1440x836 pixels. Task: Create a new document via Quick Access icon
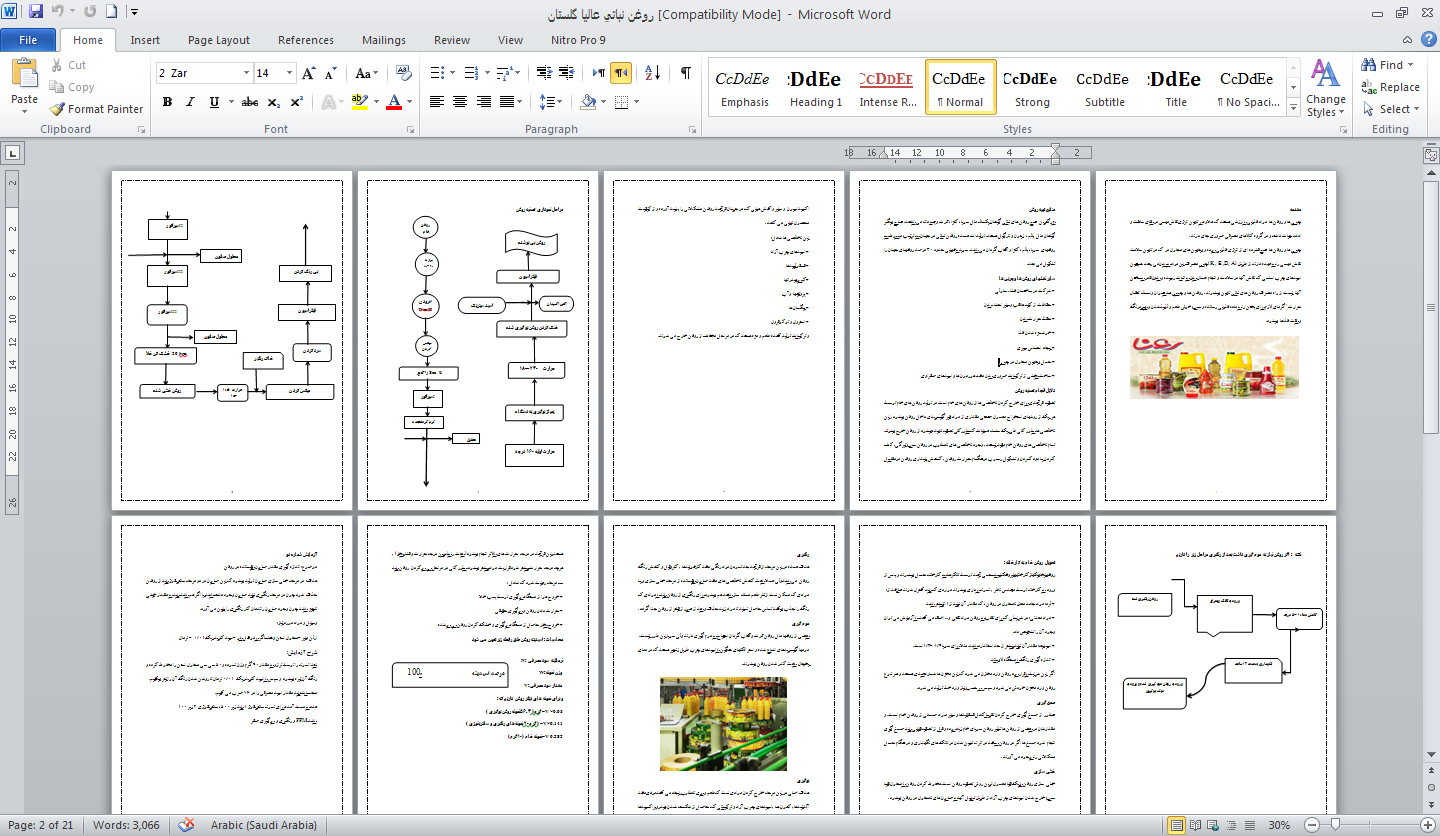pyautogui.click(x=111, y=13)
